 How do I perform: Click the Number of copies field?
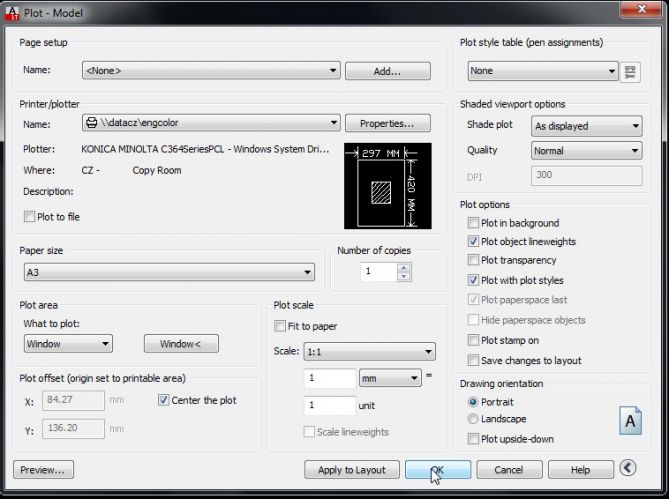[x=379, y=272]
